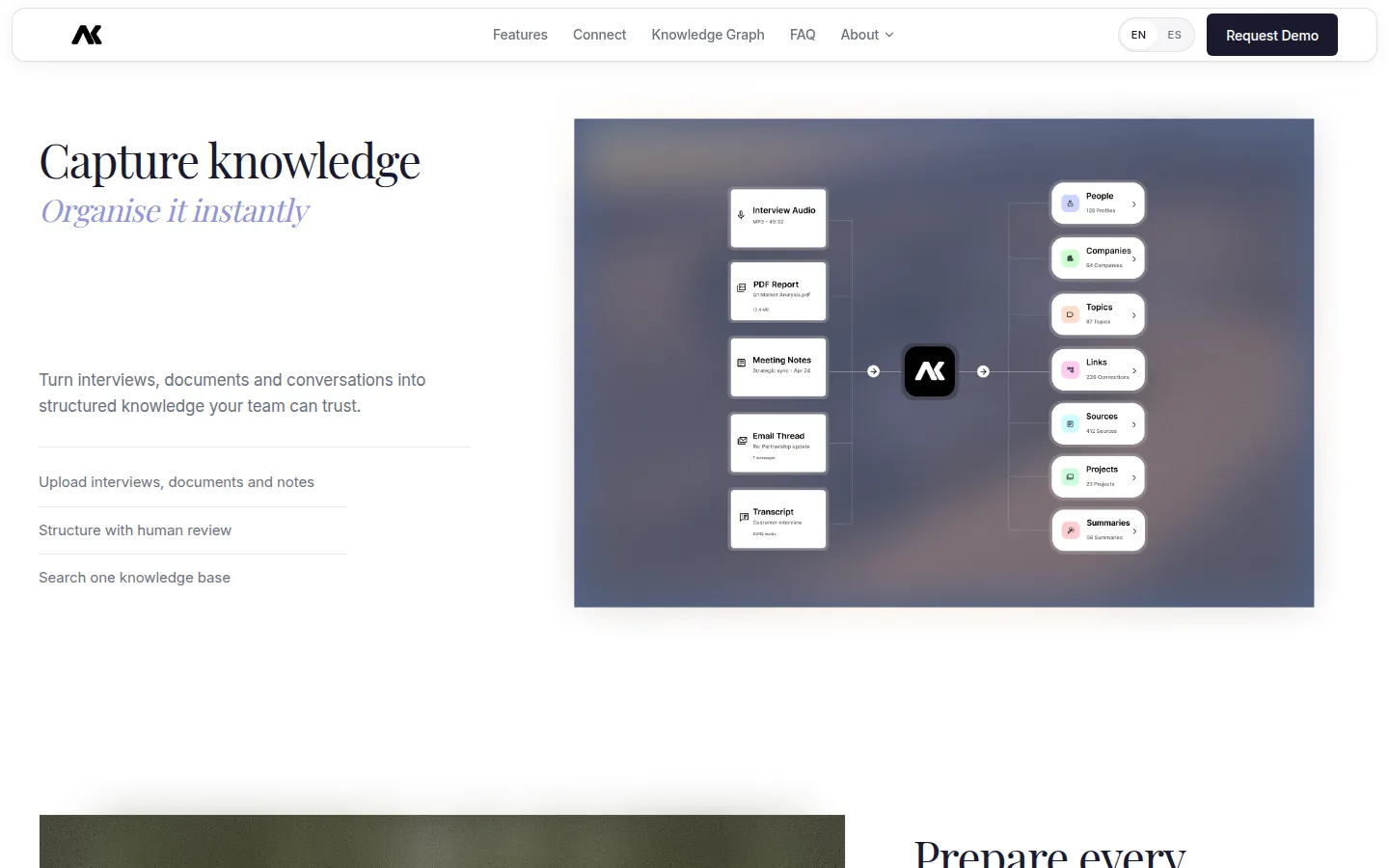This screenshot has width=1389, height=868.
Task: Switch language to EN
Action: pyautogui.click(x=1138, y=35)
